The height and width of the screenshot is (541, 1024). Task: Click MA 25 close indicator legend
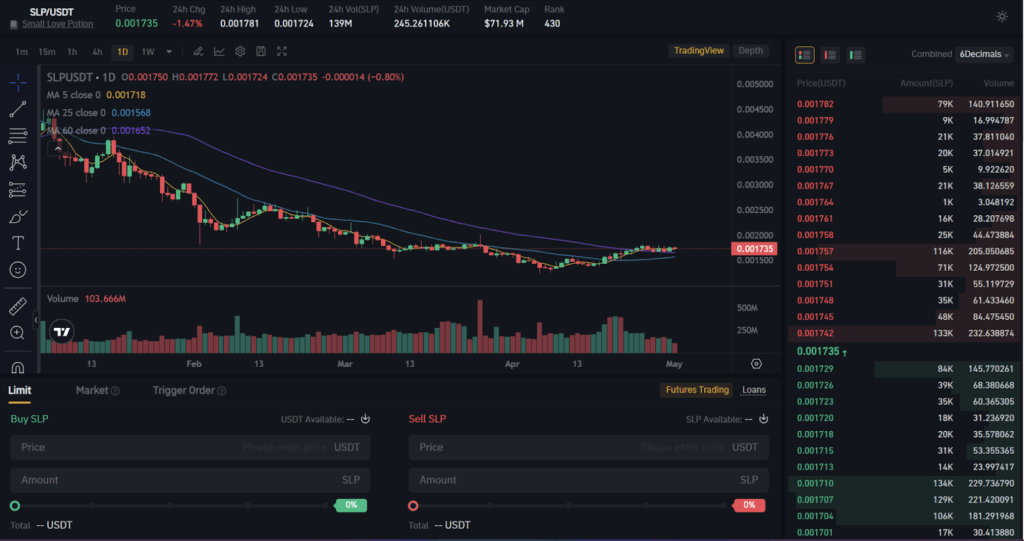99,112
